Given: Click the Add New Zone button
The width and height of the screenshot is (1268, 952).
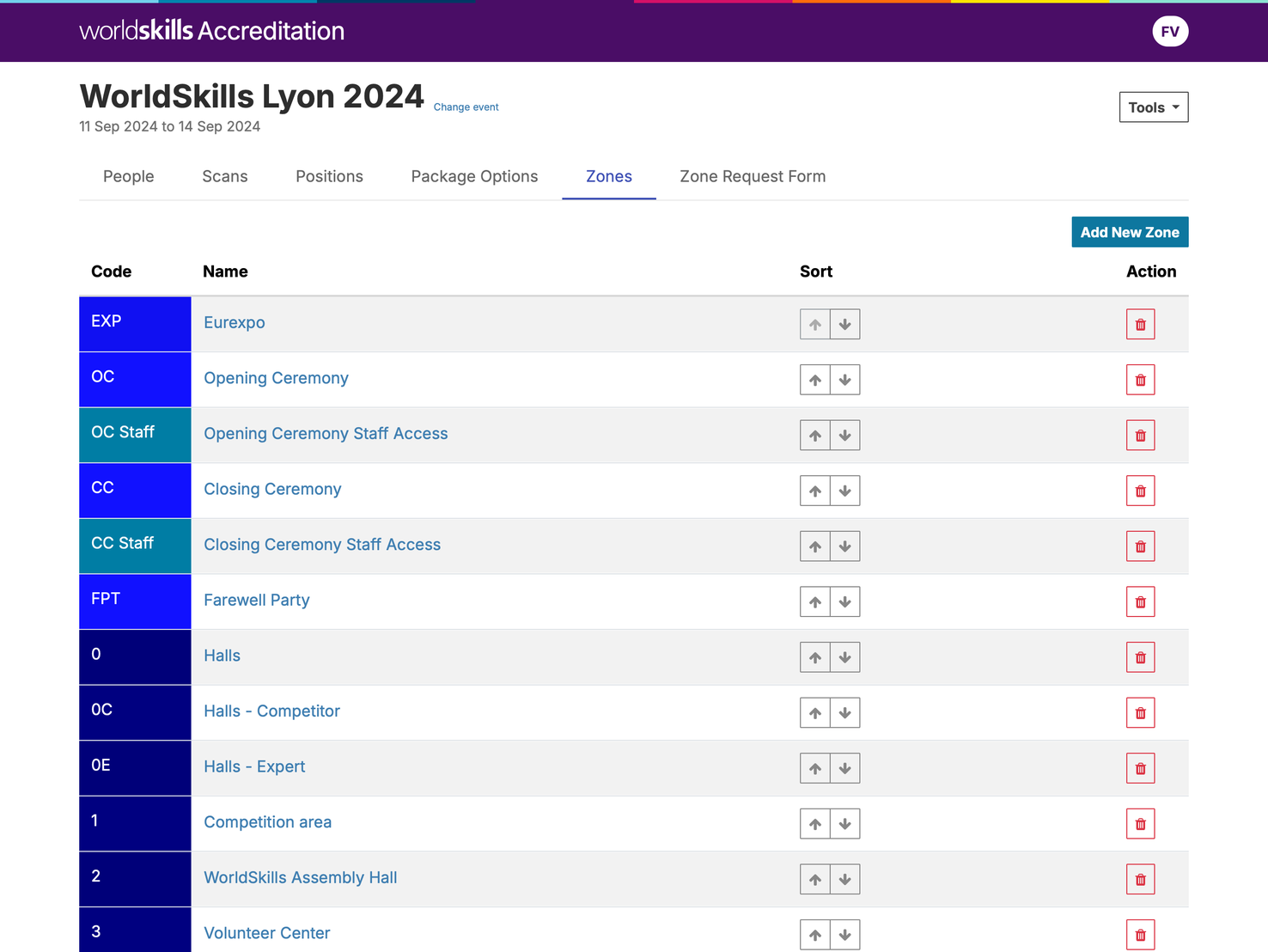Looking at the screenshot, I should coord(1130,232).
